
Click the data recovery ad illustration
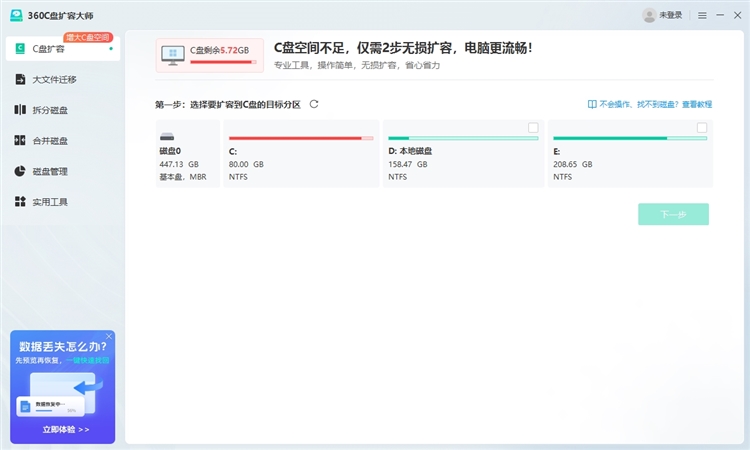[x=61, y=394]
